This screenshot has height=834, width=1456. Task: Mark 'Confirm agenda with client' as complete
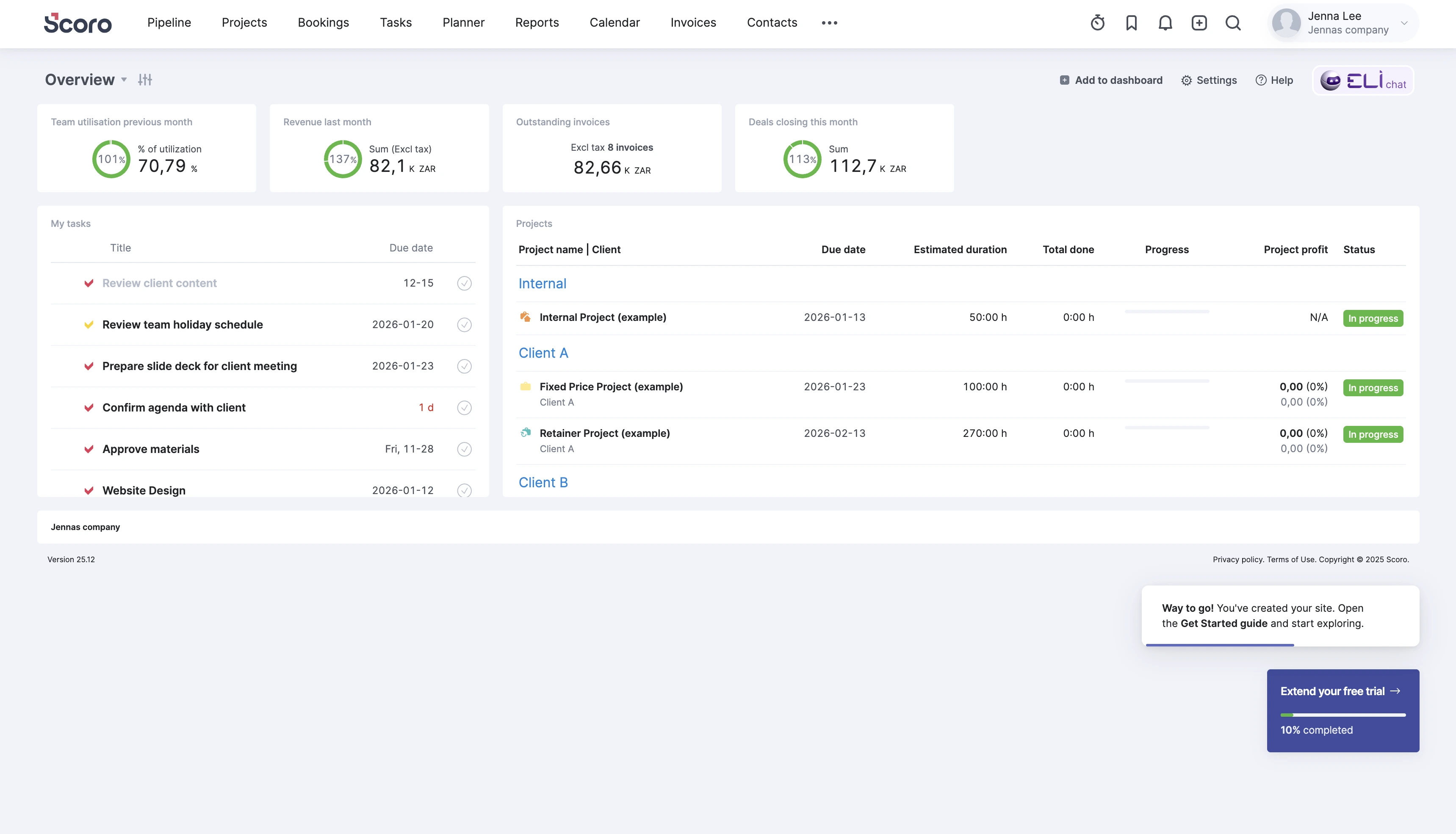coord(464,408)
